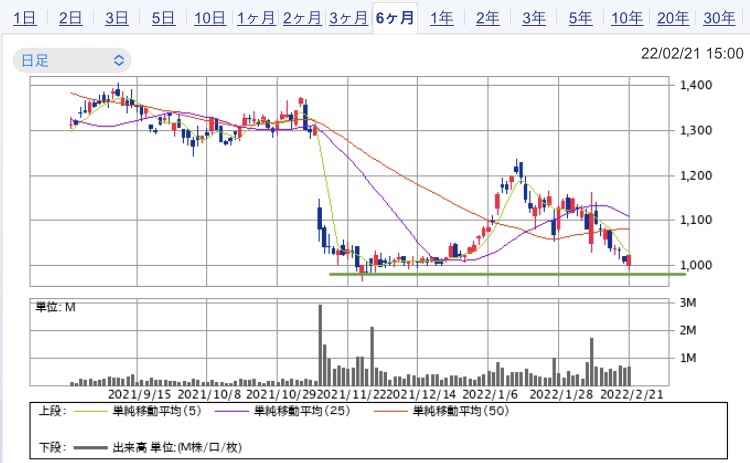This screenshot has width=750, height=463.
Task: Select the 10日 period tab
Action: point(210,18)
